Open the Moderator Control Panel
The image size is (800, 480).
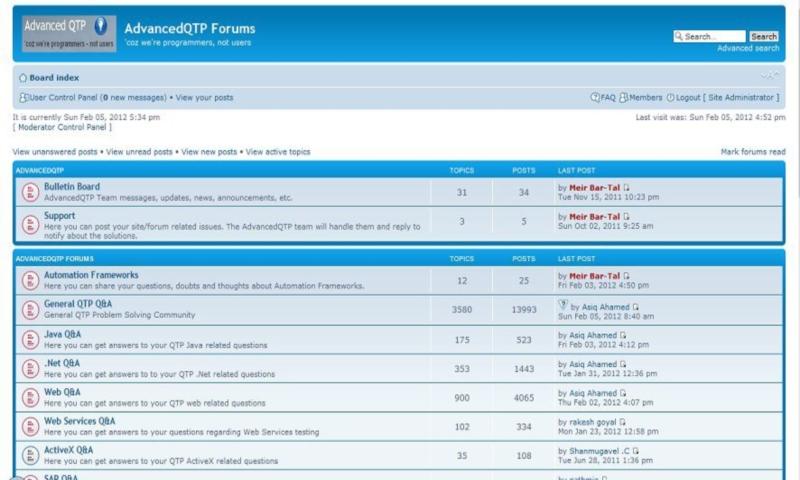tap(62, 127)
